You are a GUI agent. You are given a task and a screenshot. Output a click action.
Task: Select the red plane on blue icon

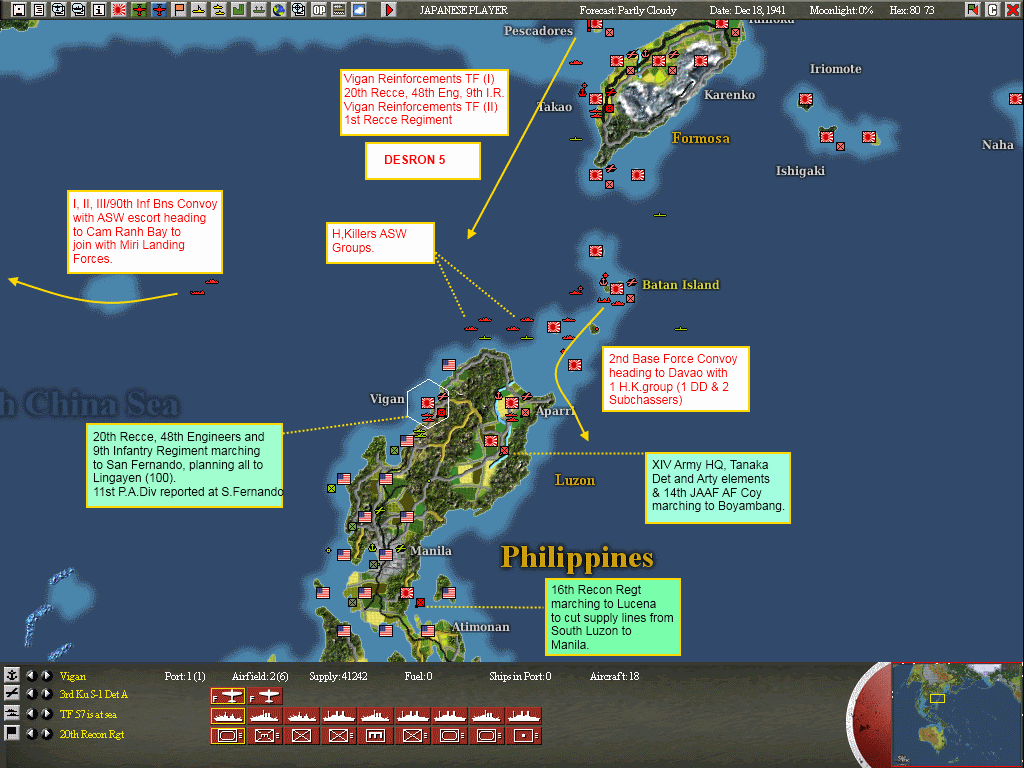point(159,10)
